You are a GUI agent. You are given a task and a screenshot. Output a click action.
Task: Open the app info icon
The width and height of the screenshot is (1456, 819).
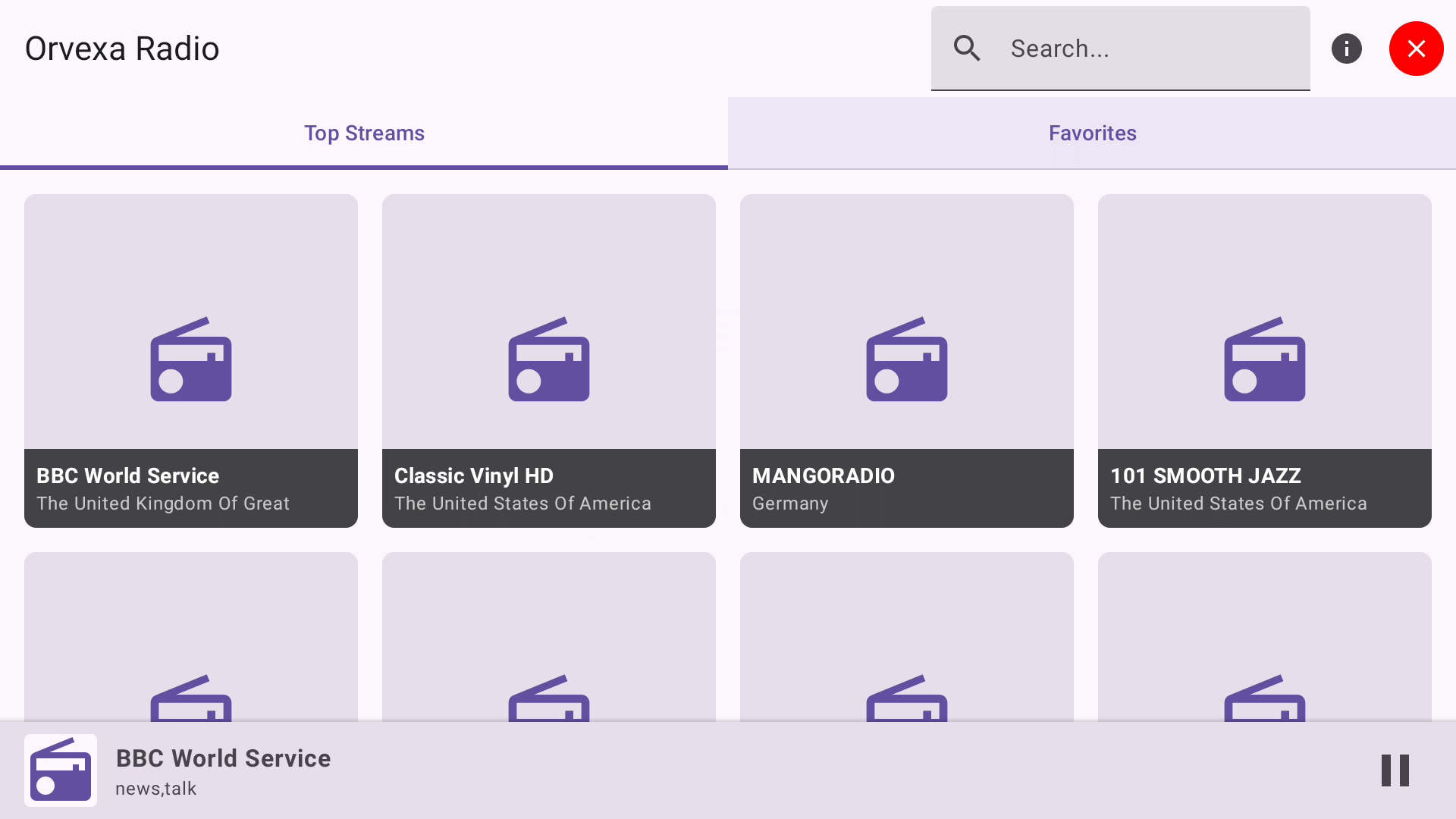1347,49
